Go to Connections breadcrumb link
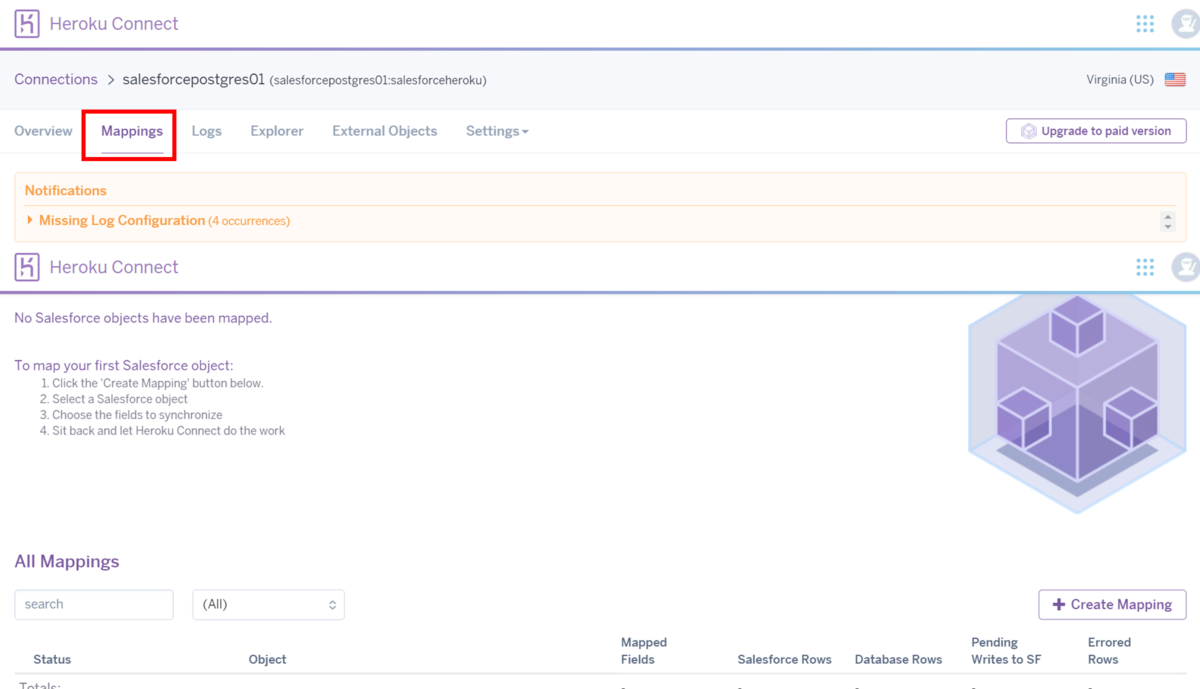 point(56,80)
